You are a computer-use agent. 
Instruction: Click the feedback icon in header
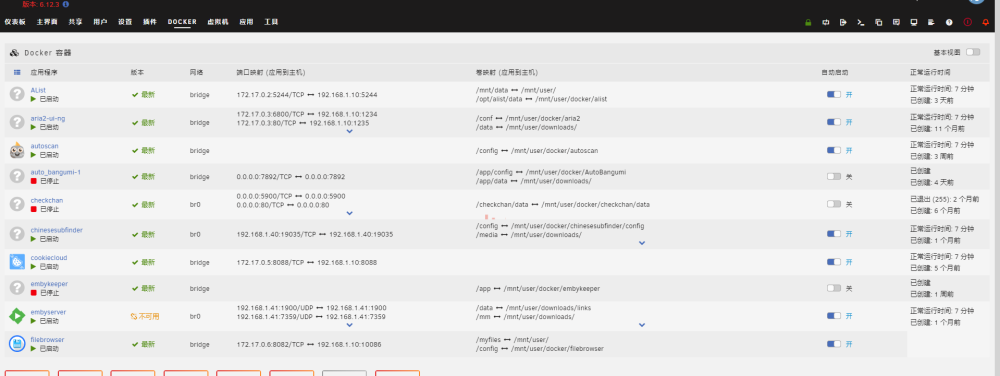[896, 22]
